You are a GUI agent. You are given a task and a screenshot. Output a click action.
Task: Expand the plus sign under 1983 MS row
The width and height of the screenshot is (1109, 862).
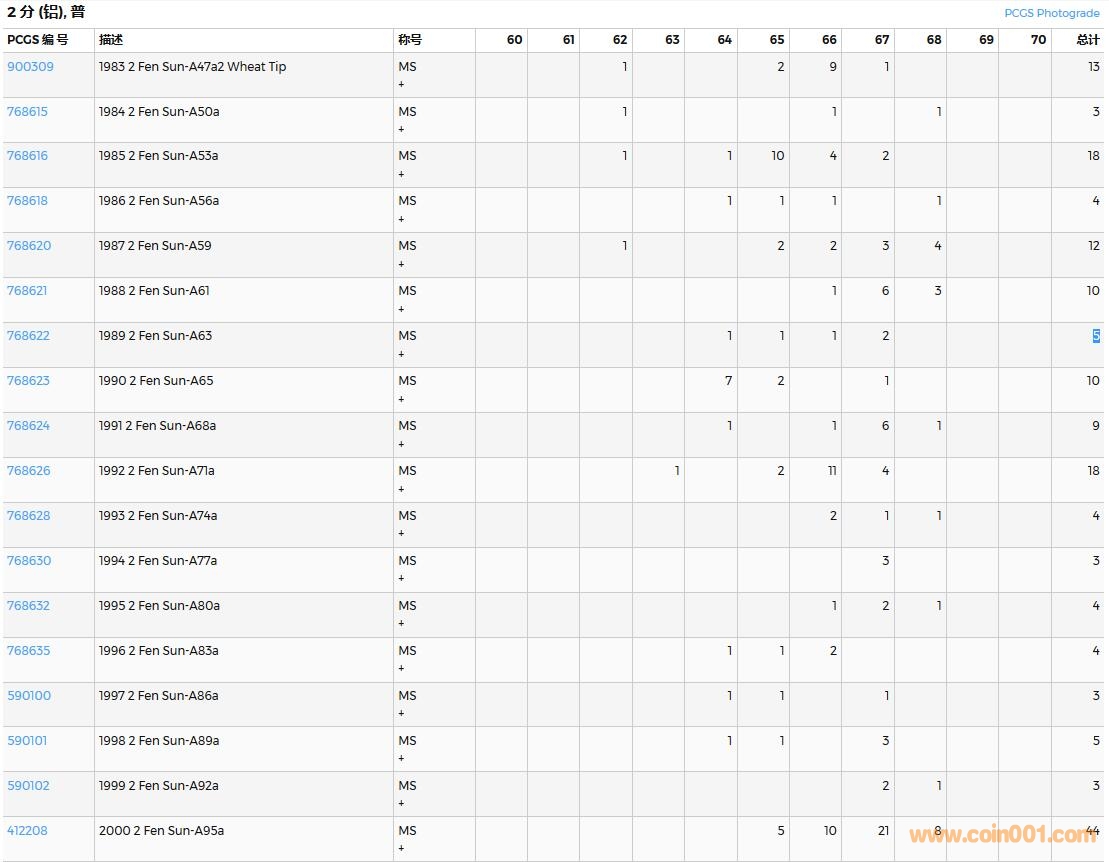[402, 85]
